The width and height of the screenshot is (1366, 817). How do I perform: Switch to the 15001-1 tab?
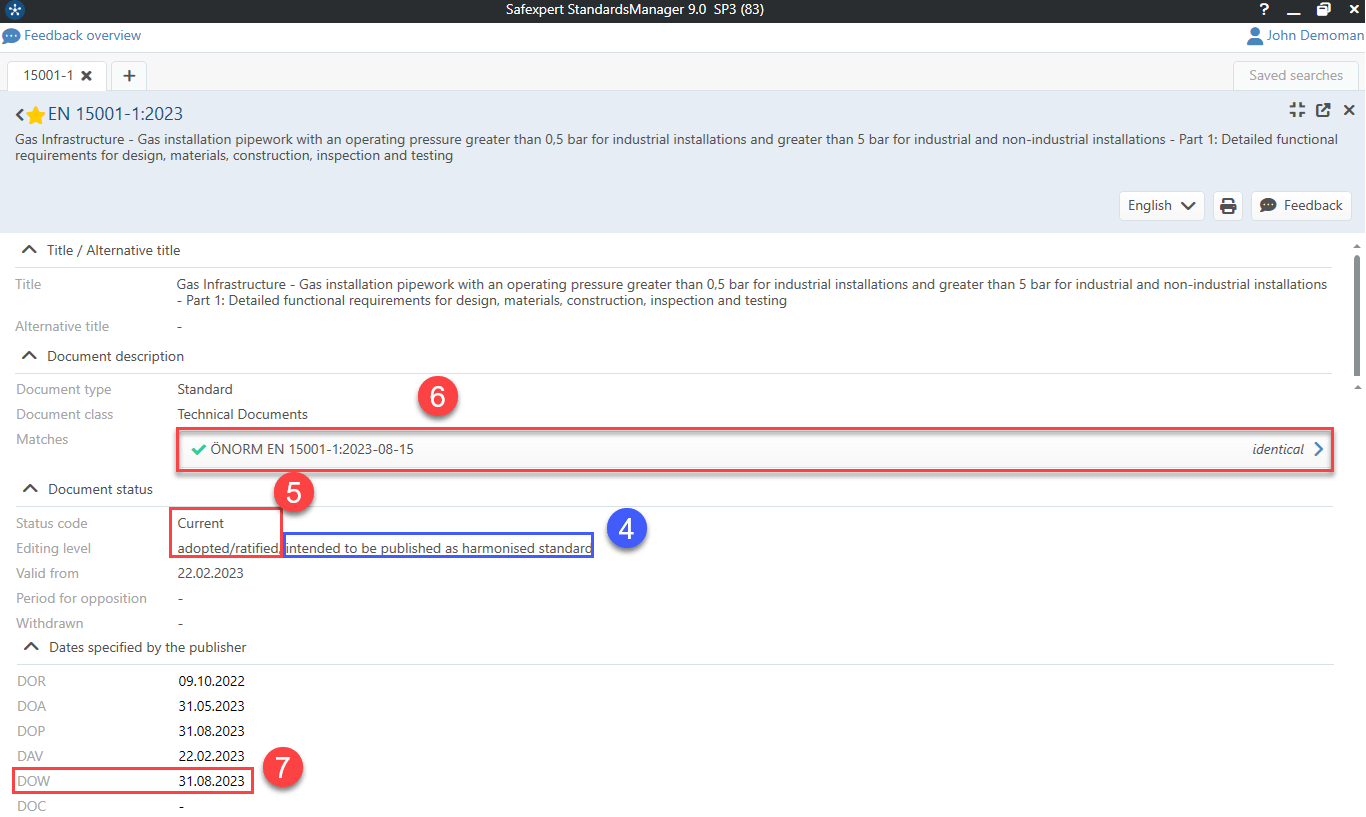click(x=48, y=76)
